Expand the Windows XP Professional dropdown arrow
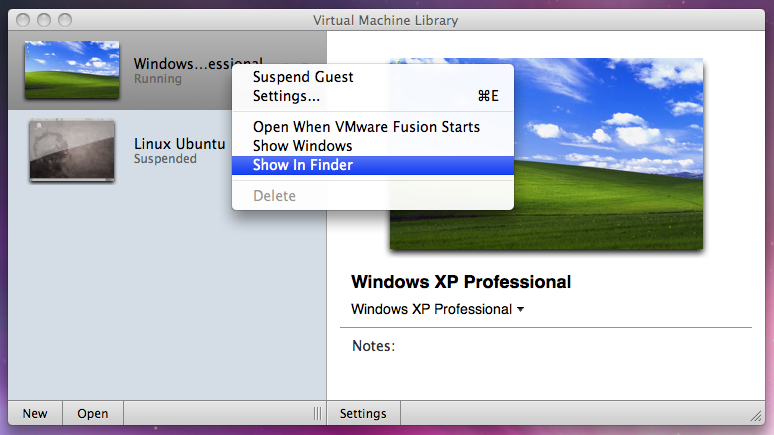Screen dimensions: 774x435 520,310
